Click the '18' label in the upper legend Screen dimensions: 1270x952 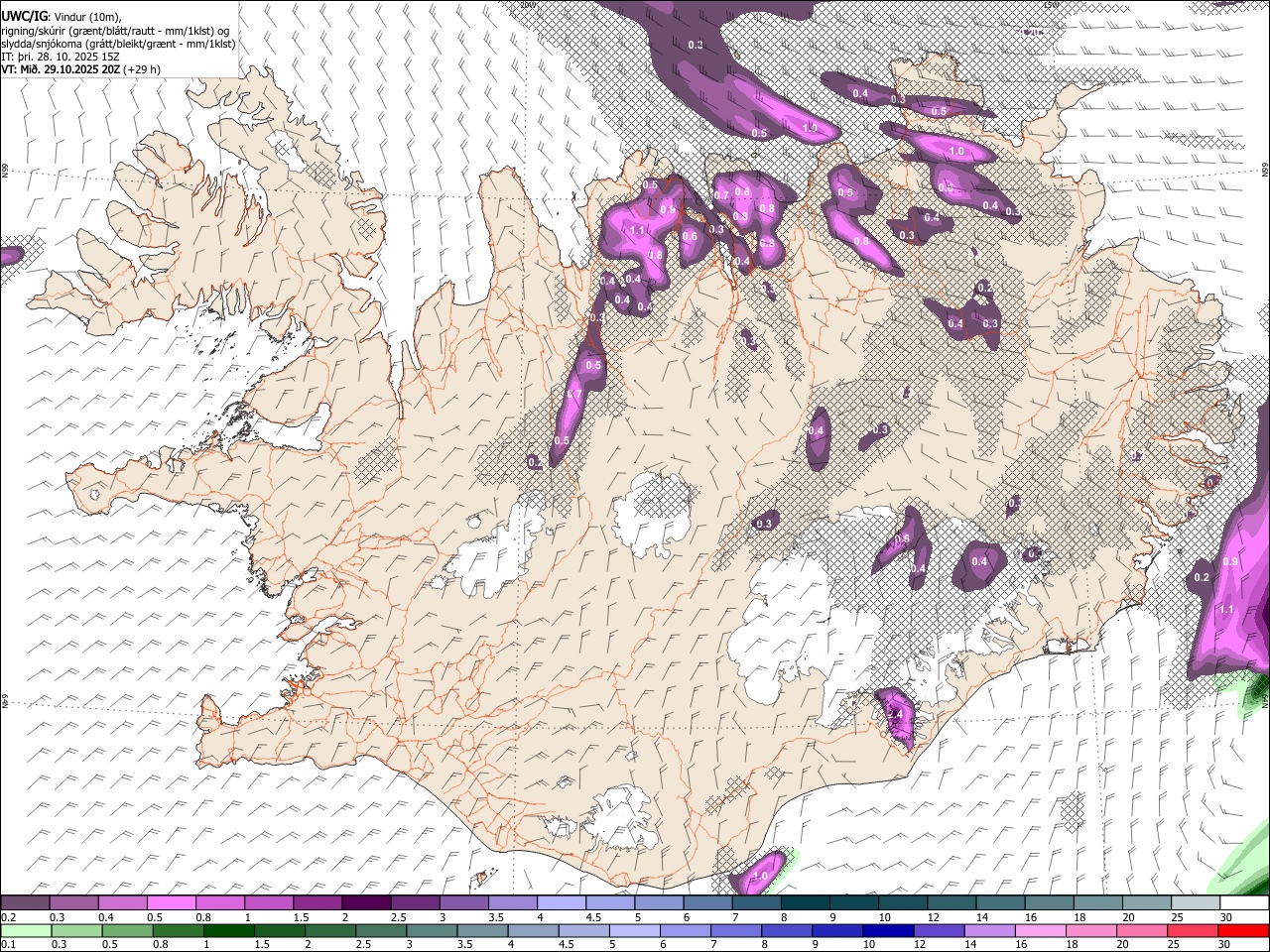point(1079,917)
